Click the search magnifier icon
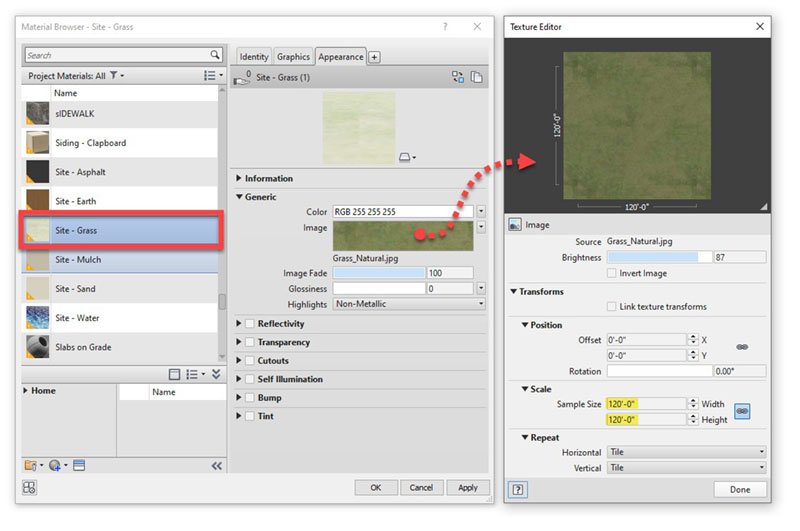This screenshot has width=800, height=531. click(x=215, y=56)
